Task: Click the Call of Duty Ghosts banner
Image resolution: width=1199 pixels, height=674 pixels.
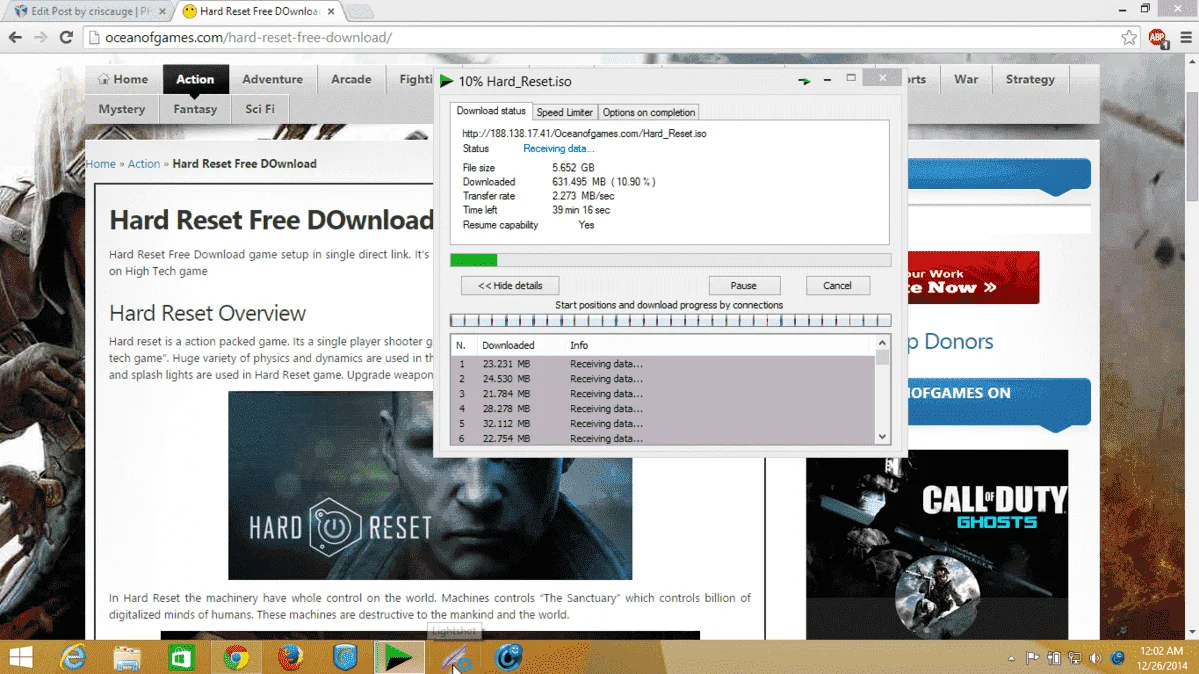Action: (937, 545)
